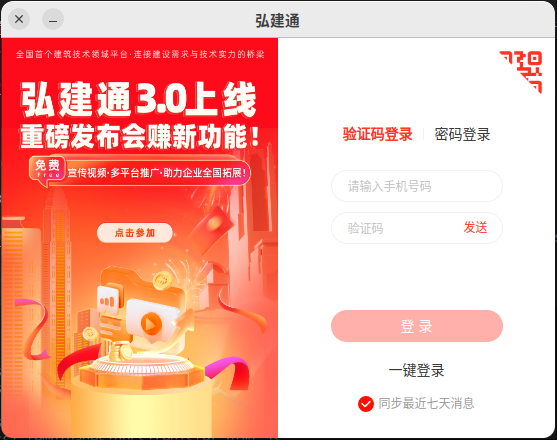Click the gold coin stack graphic

(121, 351)
